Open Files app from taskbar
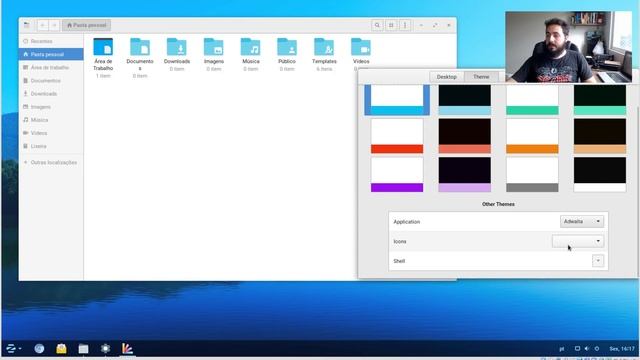The height and width of the screenshot is (360, 640). click(x=83, y=349)
